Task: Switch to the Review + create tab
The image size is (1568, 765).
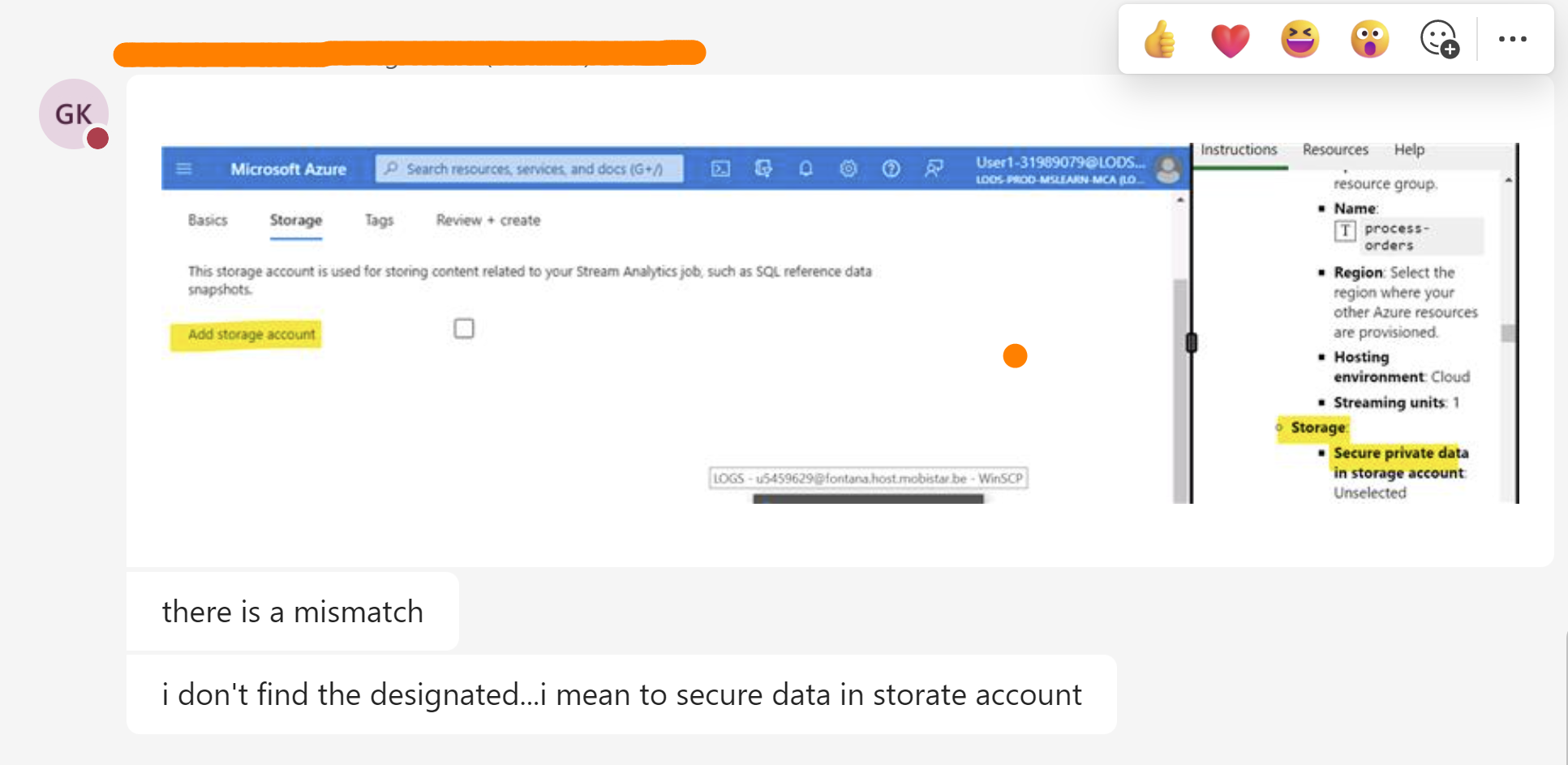Action: pyautogui.click(x=487, y=220)
